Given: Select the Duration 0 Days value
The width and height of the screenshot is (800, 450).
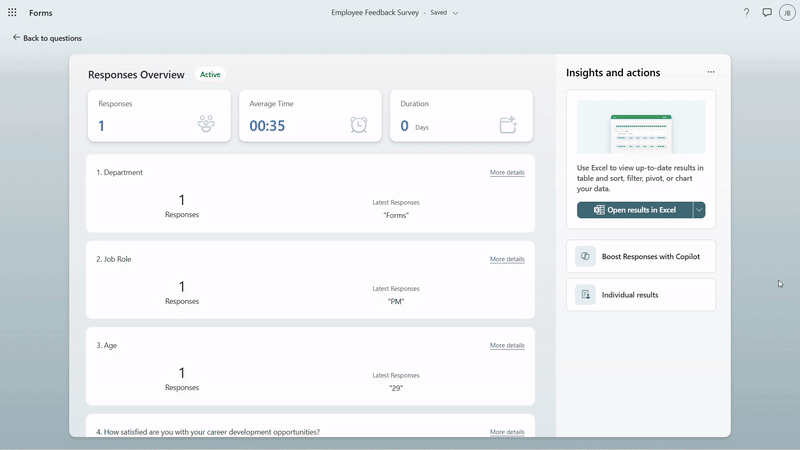Looking at the screenshot, I should pyautogui.click(x=414, y=126).
